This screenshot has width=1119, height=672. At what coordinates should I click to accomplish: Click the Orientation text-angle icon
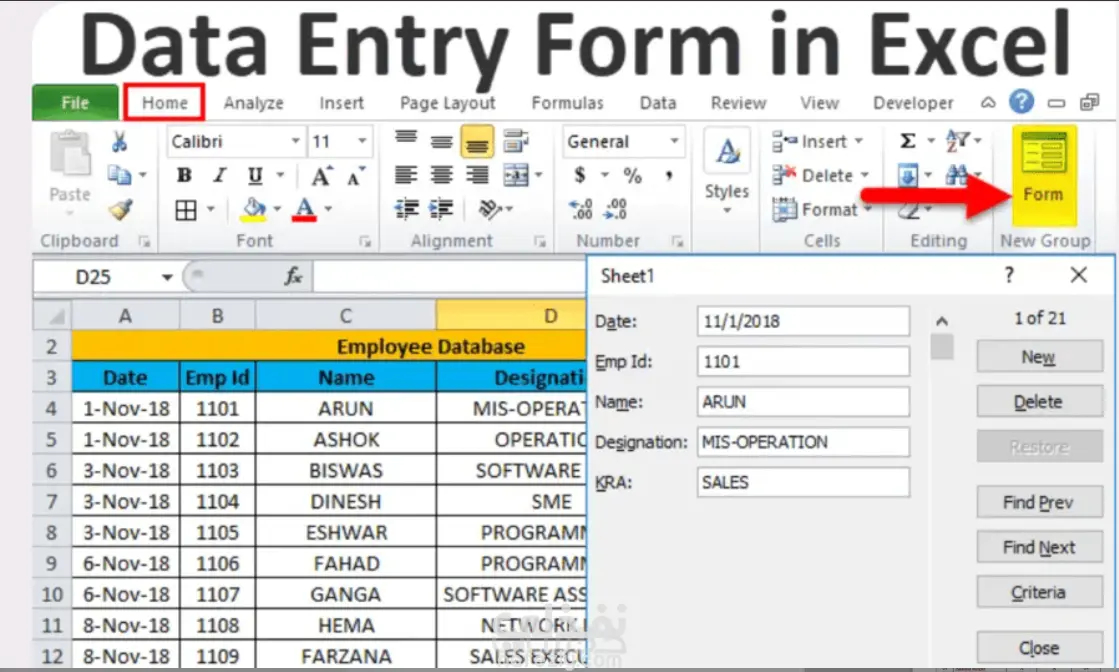click(x=490, y=209)
